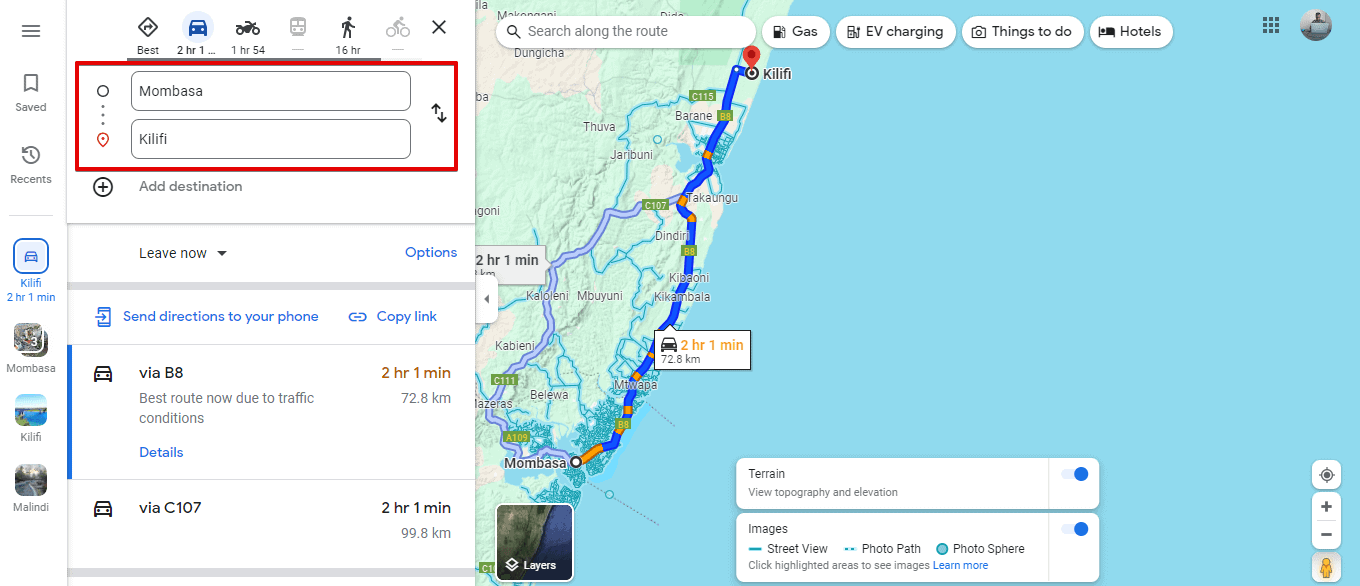Image resolution: width=1360 pixels, height=586 pixels.
Task: Click the Mtwapa map label
Action: (636, 384)
